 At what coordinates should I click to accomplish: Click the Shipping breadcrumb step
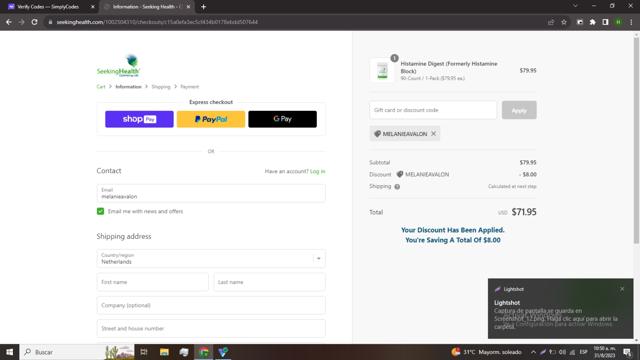click(x=161, y=87)
